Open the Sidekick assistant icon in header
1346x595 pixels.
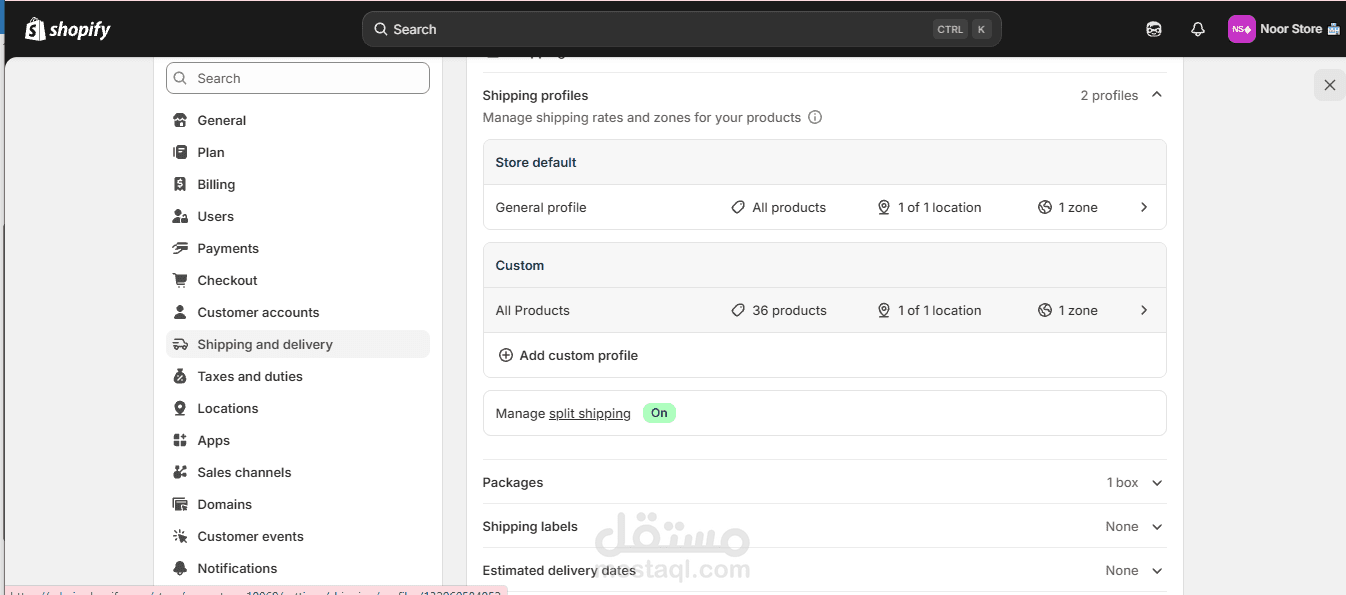tap(1154, 29)
